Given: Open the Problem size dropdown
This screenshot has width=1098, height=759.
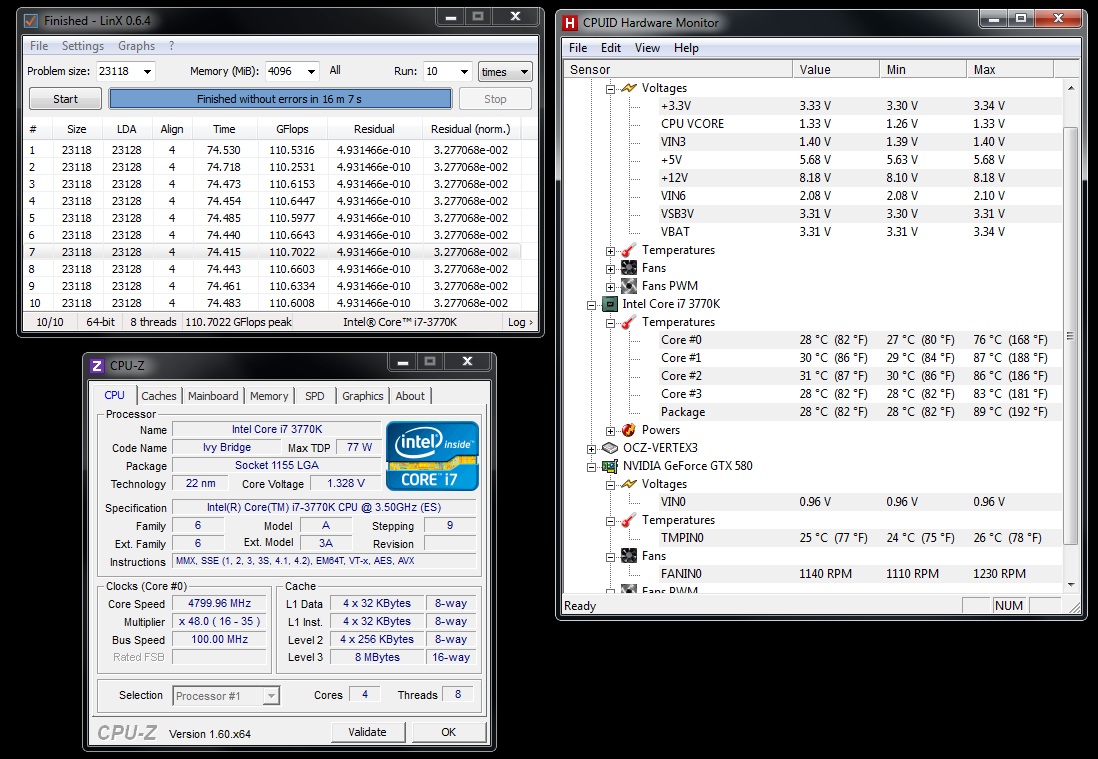Looking at the screenshot, I should 147,72.
